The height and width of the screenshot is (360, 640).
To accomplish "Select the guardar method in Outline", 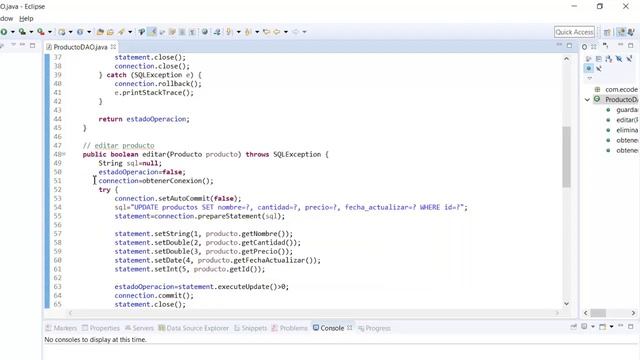I will pos(627,110).
